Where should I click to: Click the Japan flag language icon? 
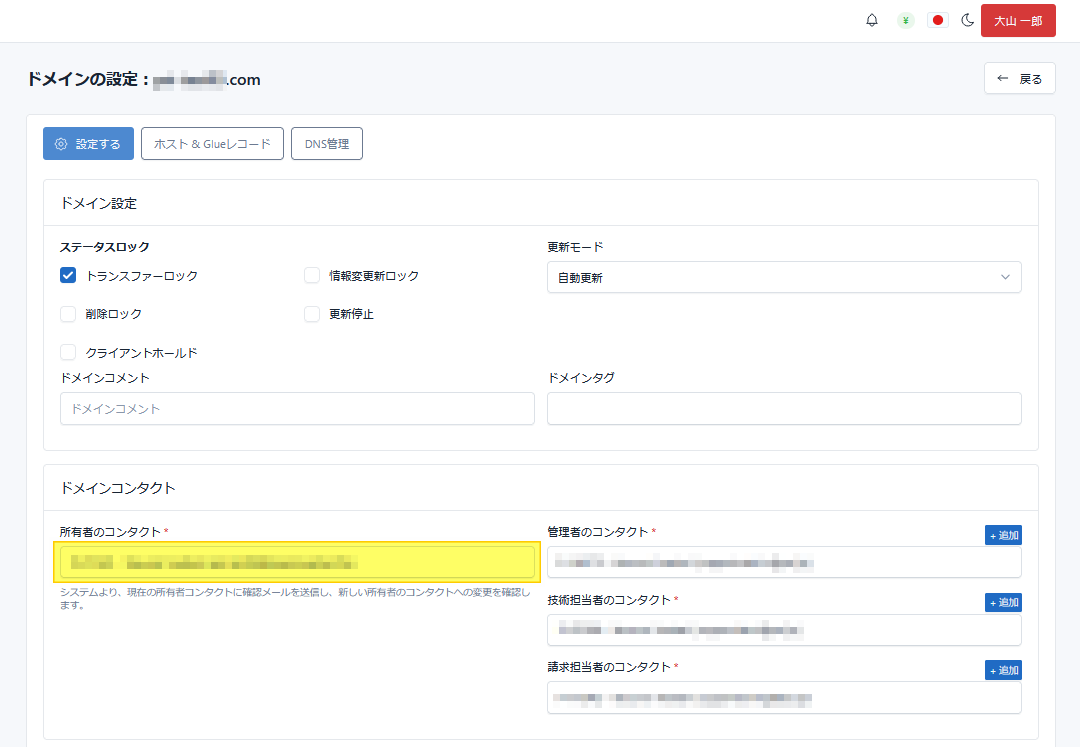pos(937,20)
